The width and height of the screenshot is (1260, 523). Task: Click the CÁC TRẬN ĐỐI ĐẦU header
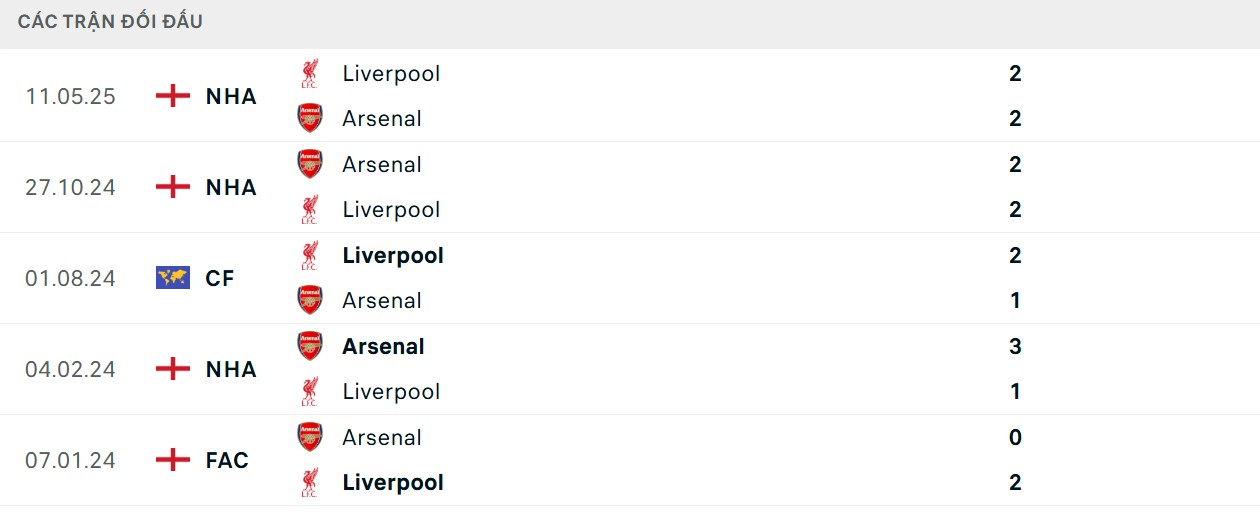pyautogui.click(x=110, y=21)
